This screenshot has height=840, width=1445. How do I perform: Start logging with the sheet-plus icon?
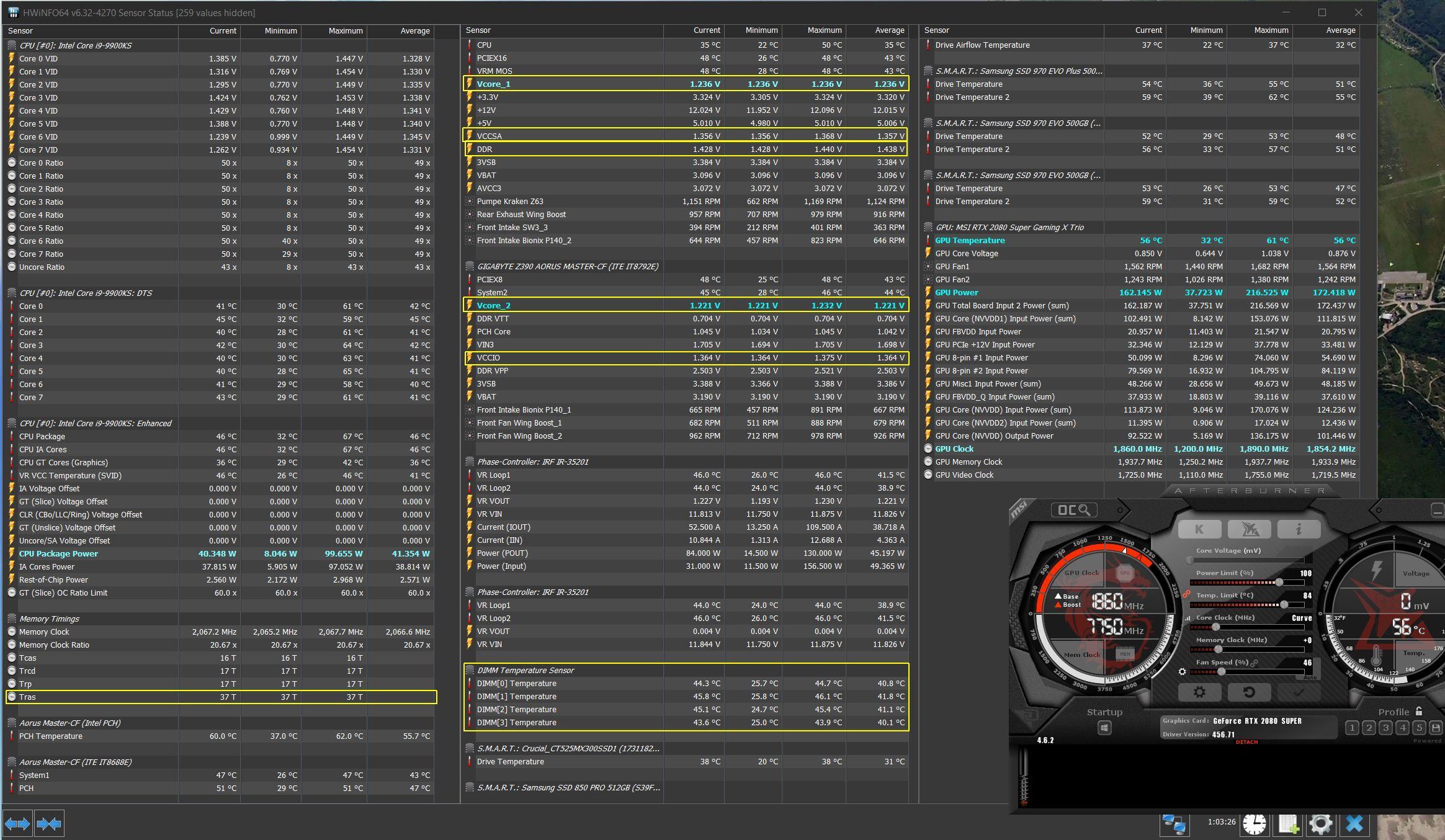click(x=1288, y=824)
